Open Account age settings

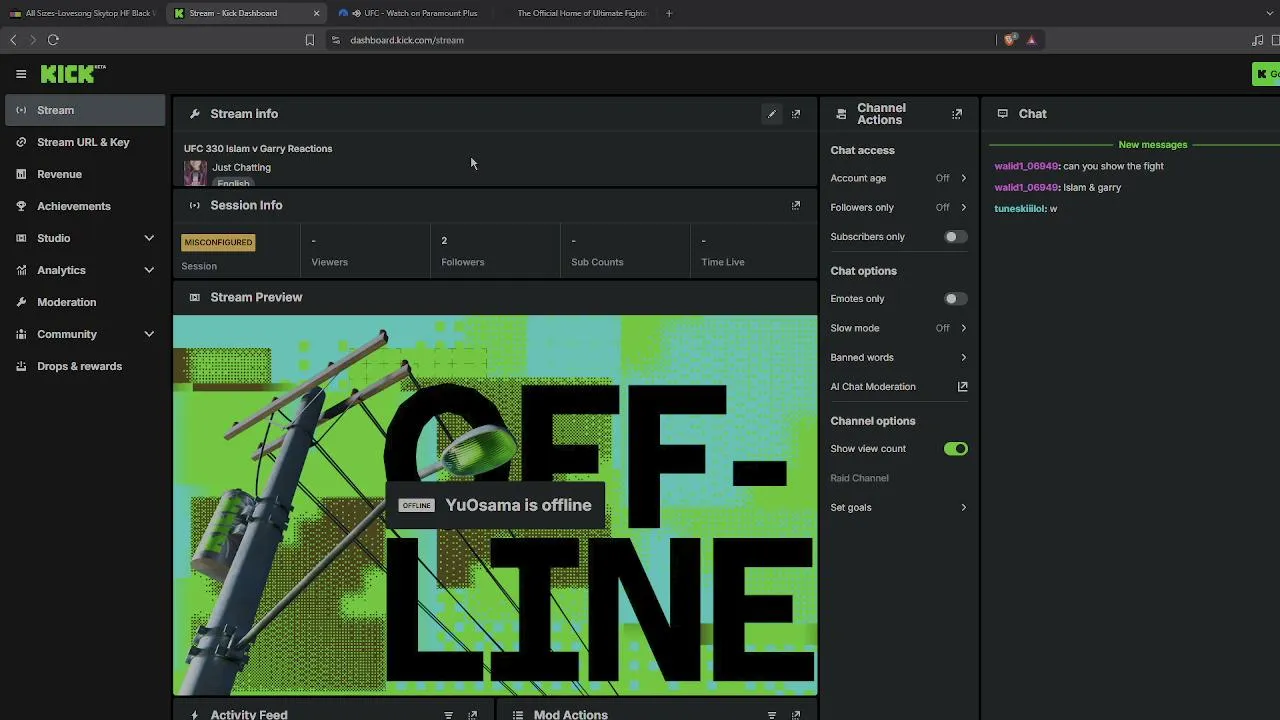click(x=899, y=178)
